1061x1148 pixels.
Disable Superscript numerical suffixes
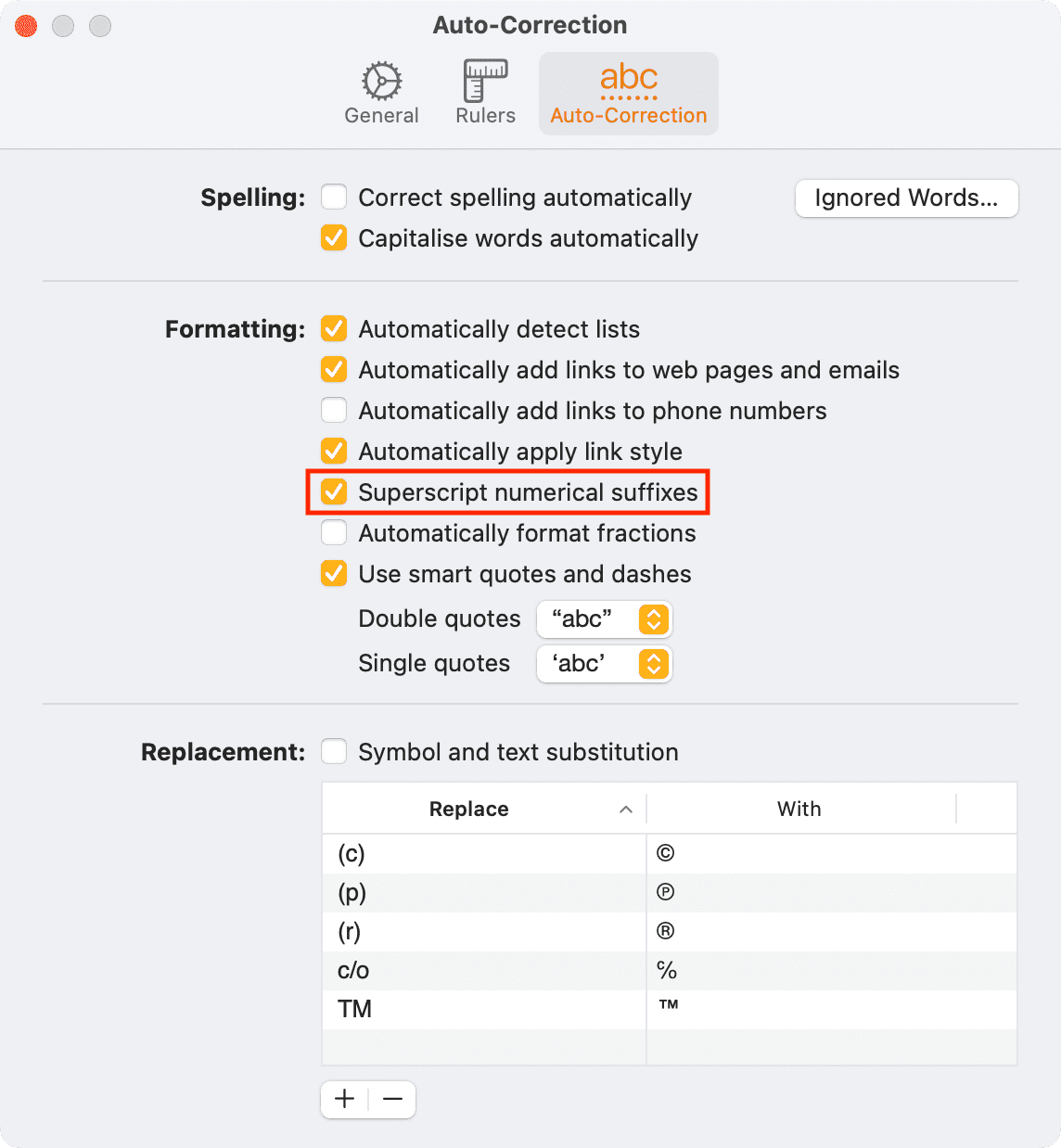[334, 492]
